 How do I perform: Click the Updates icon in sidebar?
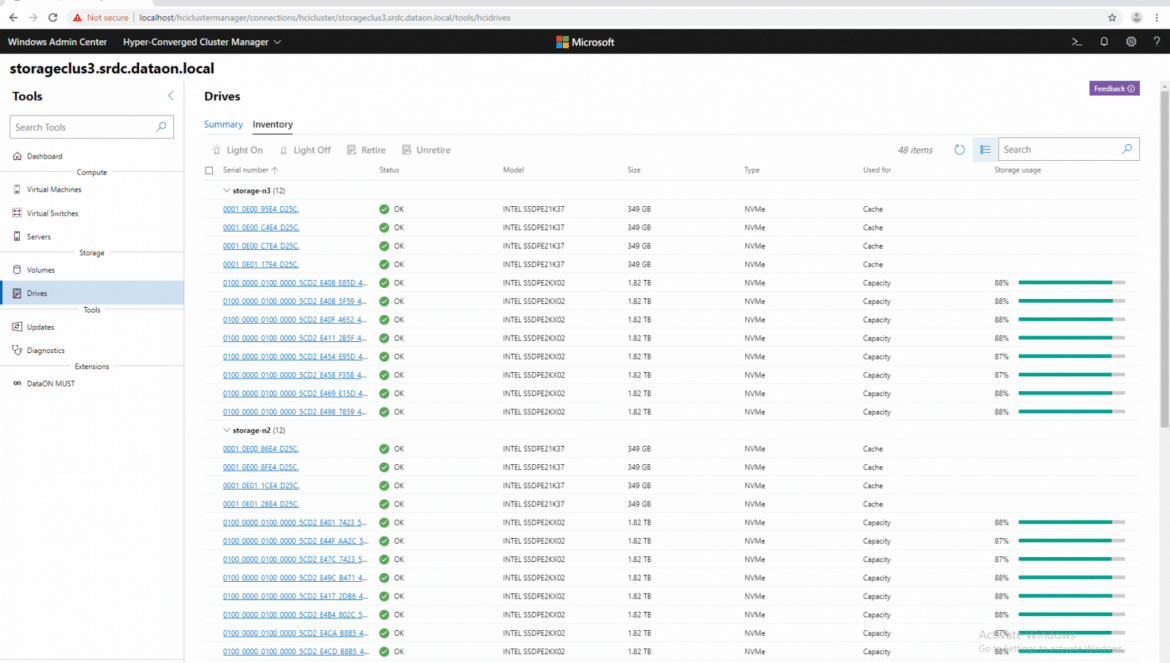[17, 327]
